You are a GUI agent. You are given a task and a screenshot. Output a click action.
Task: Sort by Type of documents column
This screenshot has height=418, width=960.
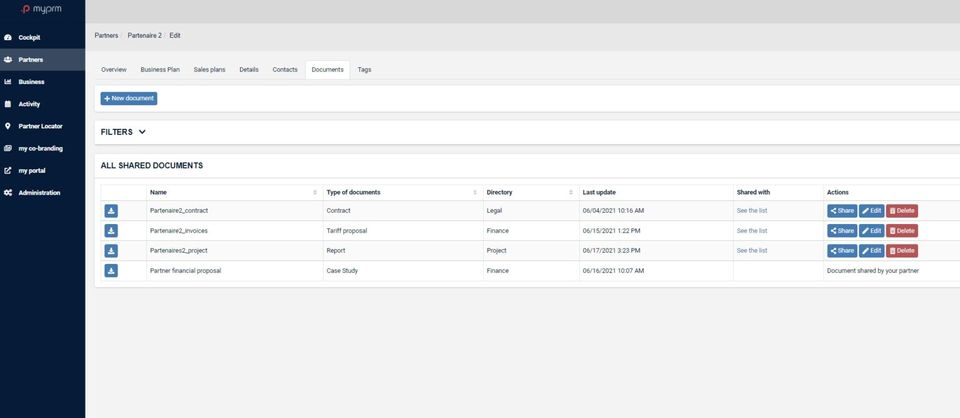click(403, 192)
